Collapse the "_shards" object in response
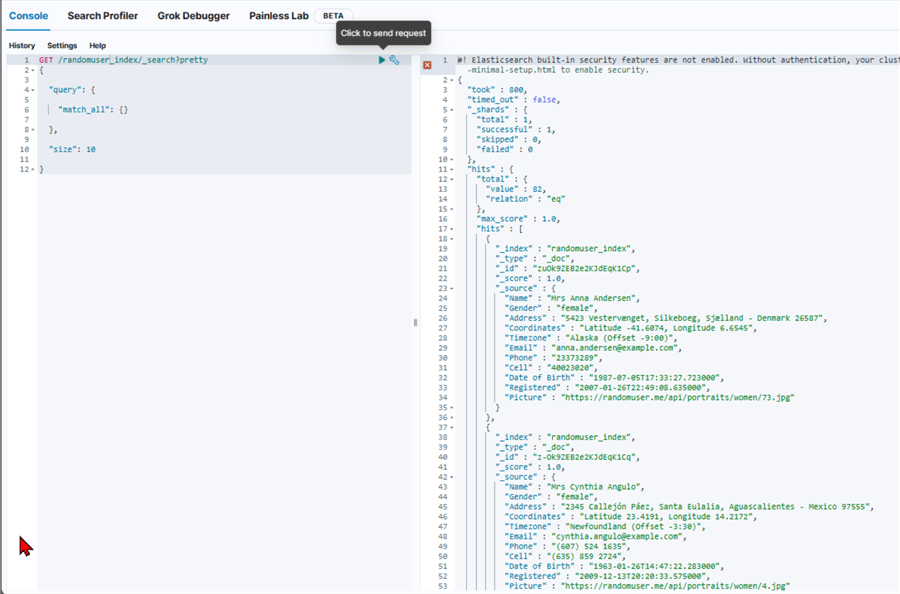 pyautogui.click(x=453, y=110)
